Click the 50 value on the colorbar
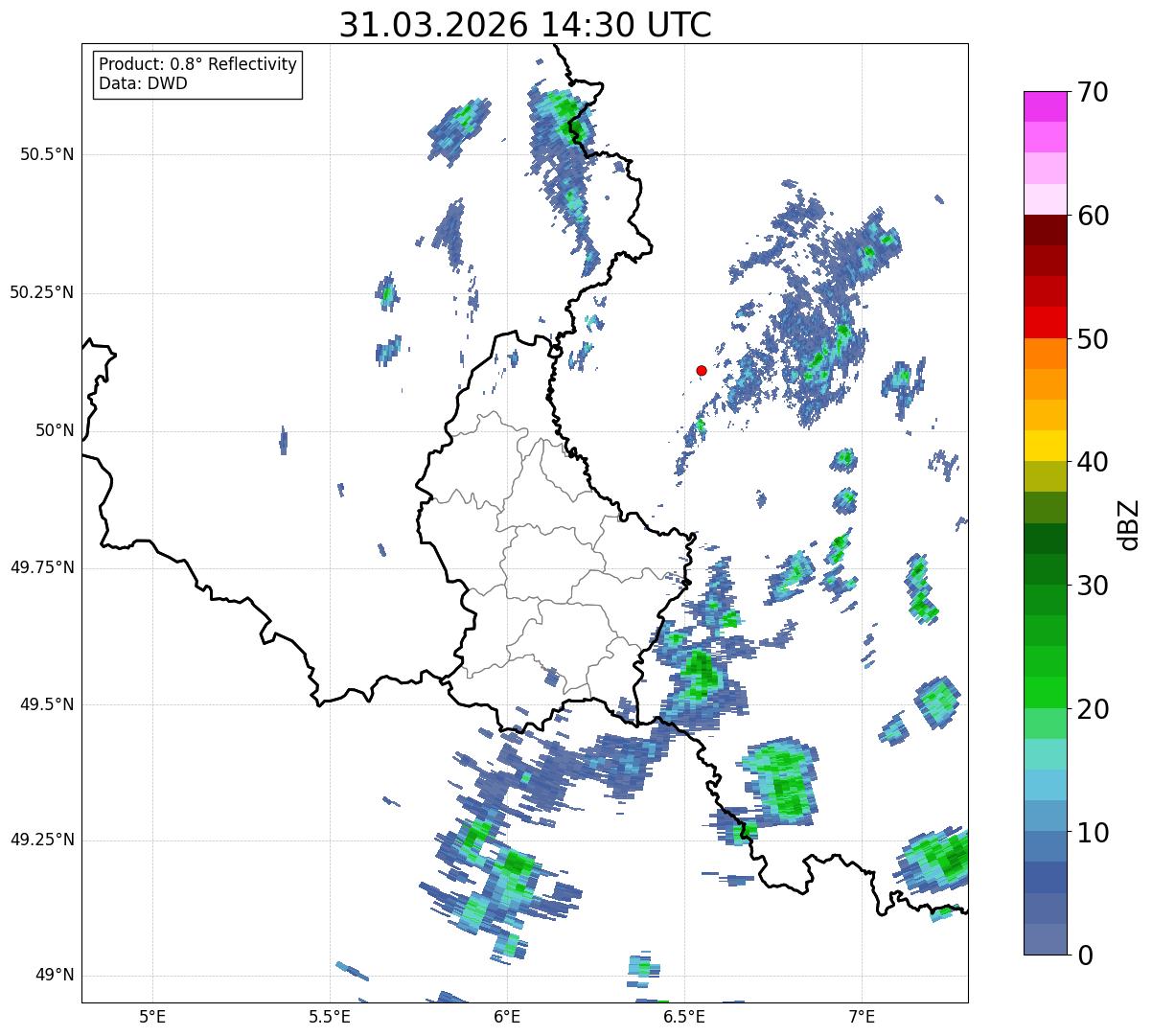 (1094, 339)
